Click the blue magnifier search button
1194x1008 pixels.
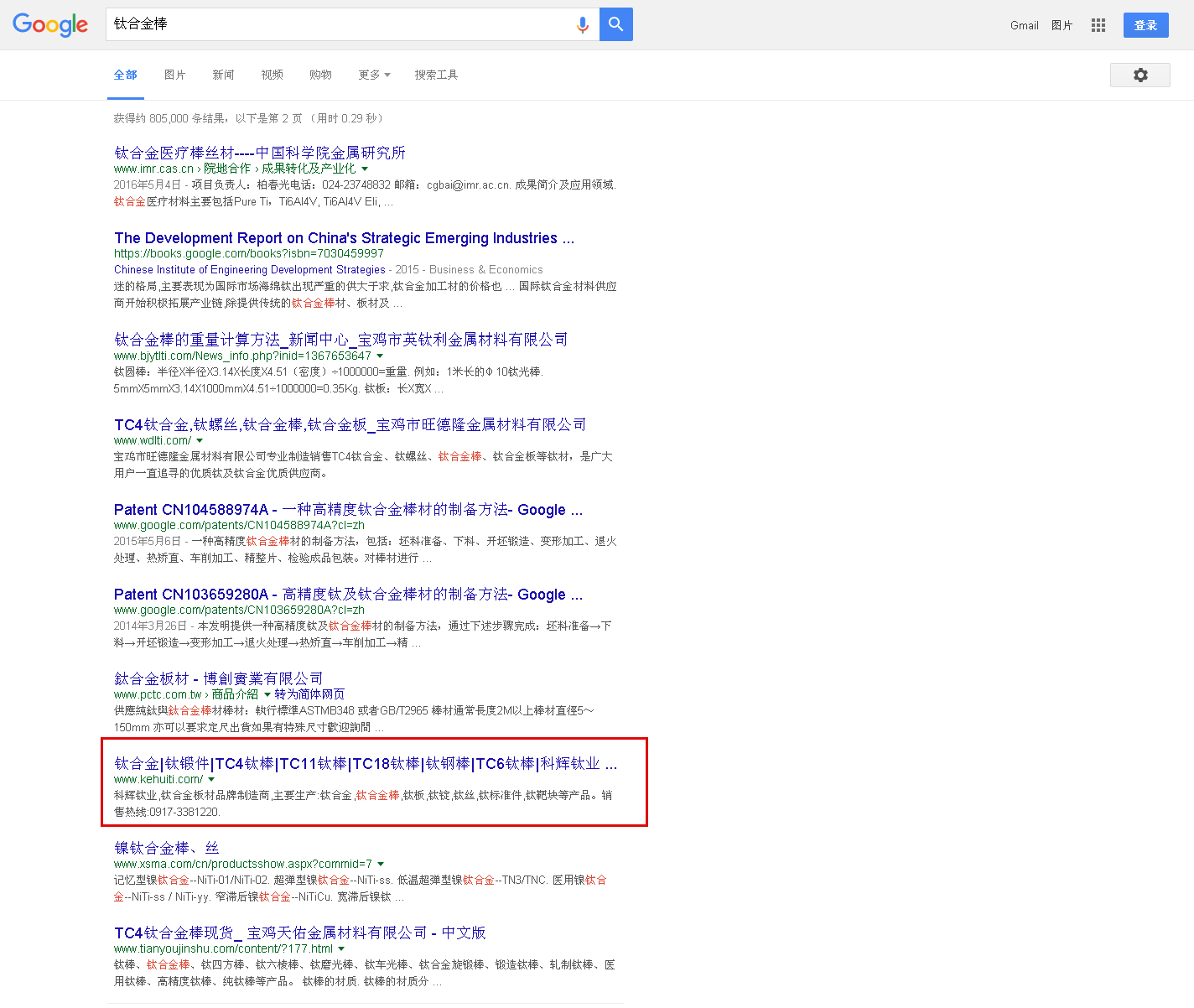(616, 24)
